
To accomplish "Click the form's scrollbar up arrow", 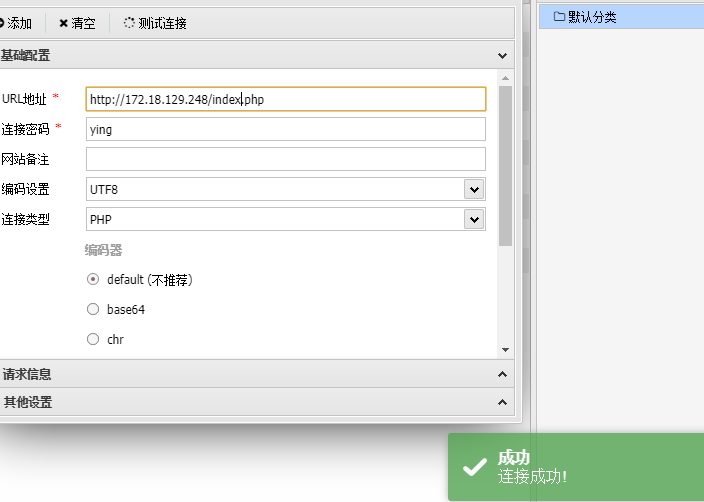I will pos(505,78).
